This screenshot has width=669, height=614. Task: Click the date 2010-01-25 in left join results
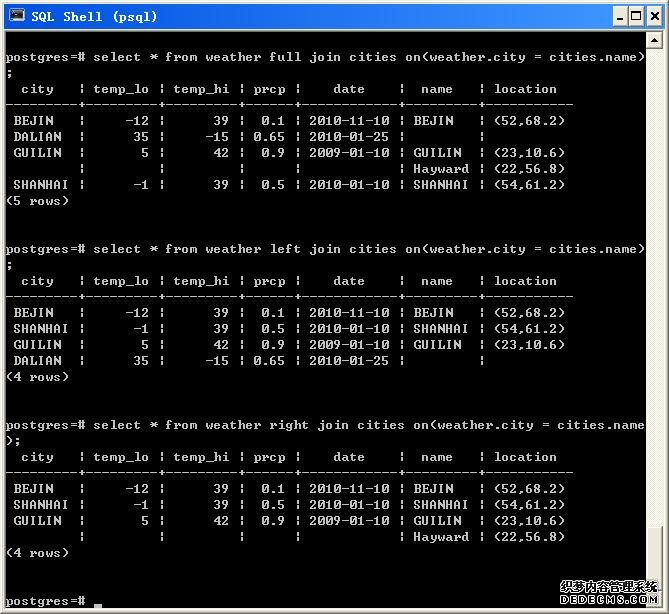point(348,361)
